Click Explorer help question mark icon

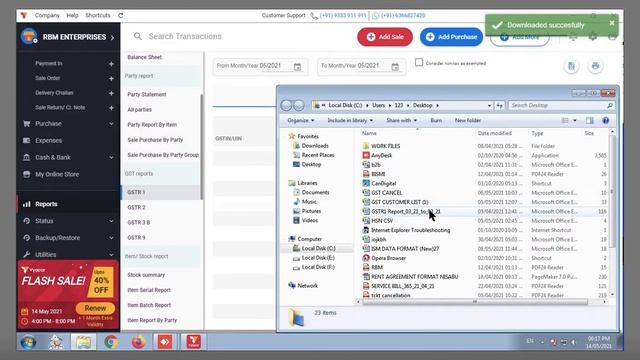point(606,120)
